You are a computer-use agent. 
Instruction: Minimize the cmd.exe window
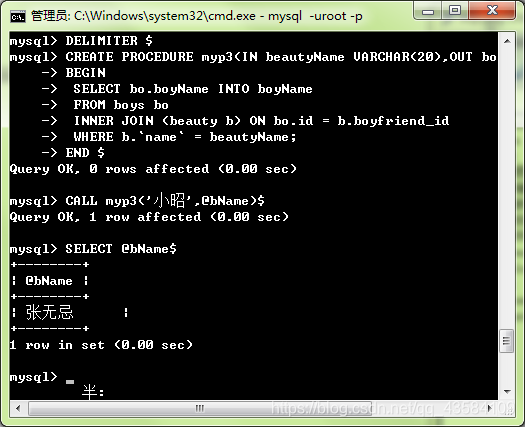pyautogui.click(x=428, y=11)
